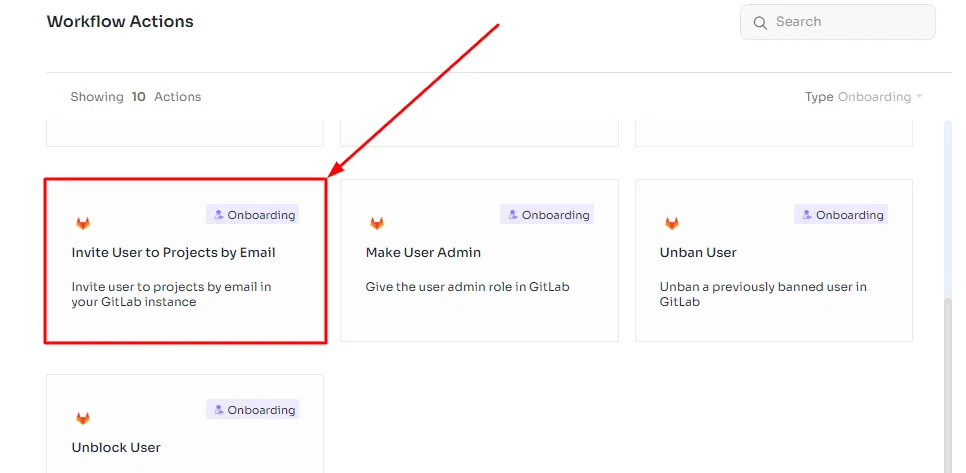The width and height of the screenshot is (966, 473).
Task: Click the 'Showing 10 Actions' text
Action: 136,97
